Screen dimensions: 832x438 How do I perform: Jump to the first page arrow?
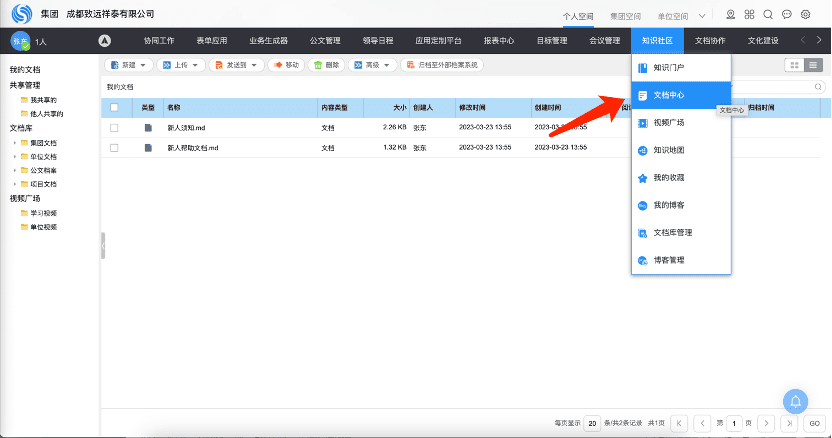point(679,423)
